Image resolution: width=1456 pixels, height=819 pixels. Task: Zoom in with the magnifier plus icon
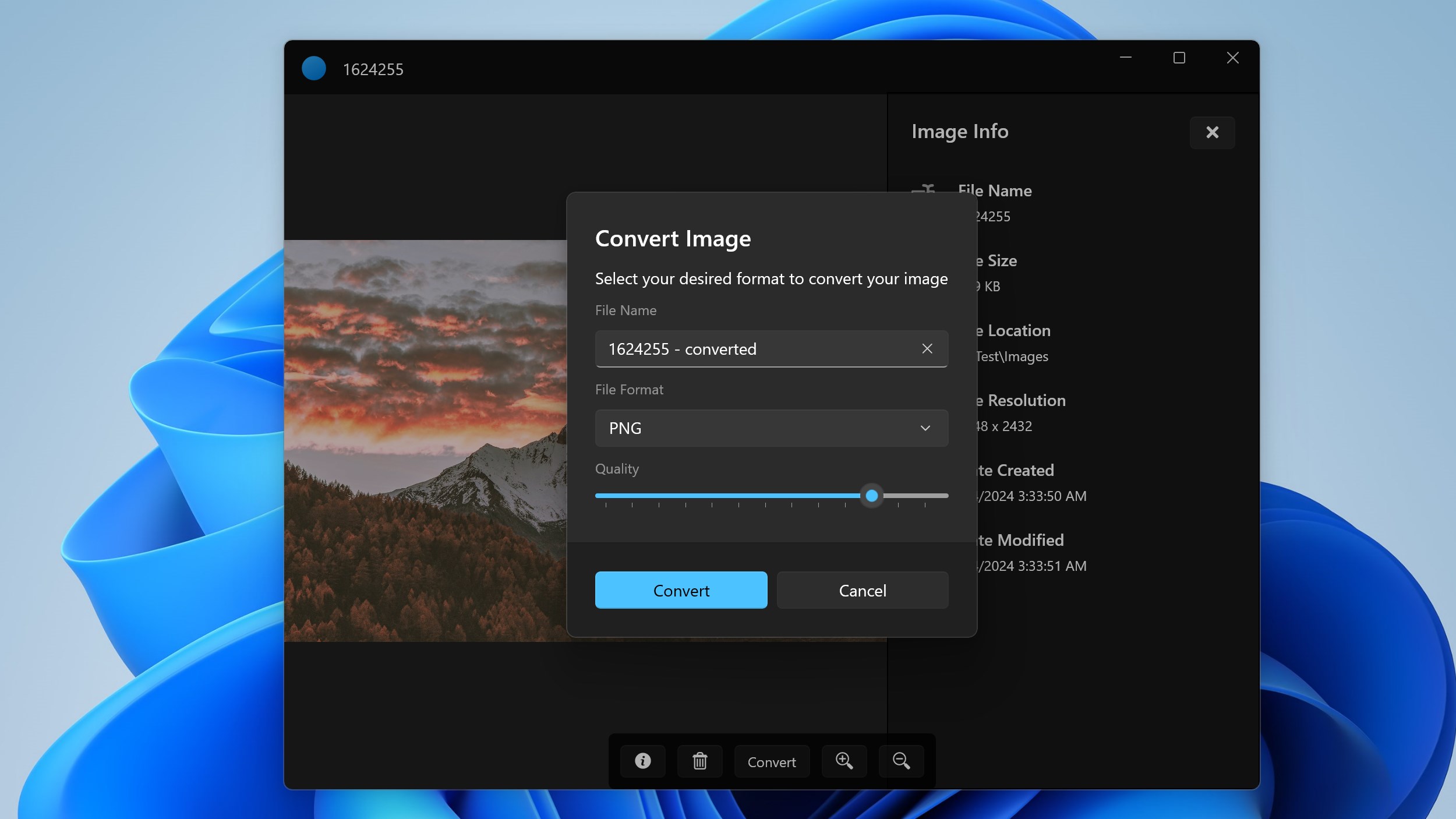[x=844, y=761]
